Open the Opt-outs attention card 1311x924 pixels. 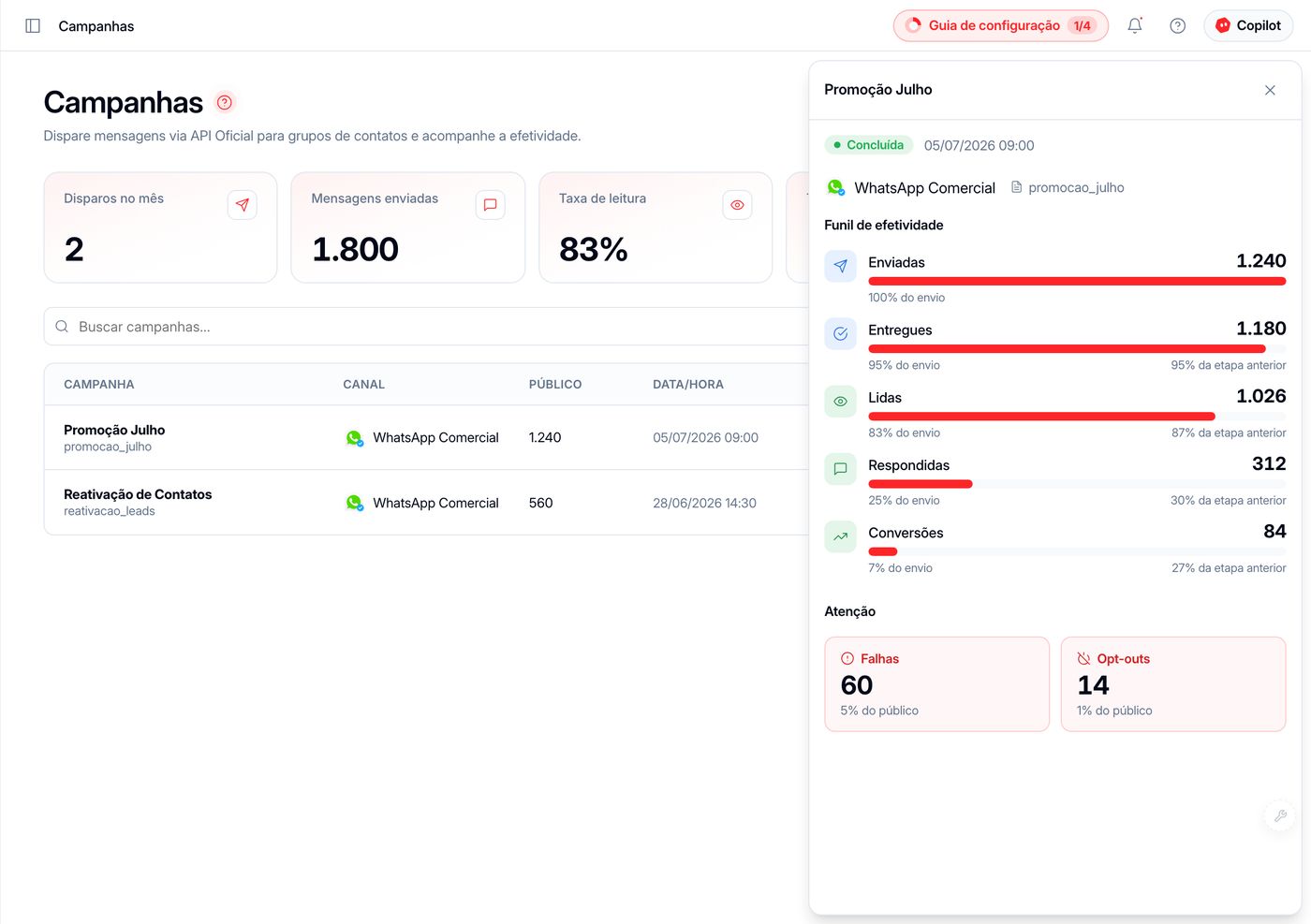point(1173,684)
